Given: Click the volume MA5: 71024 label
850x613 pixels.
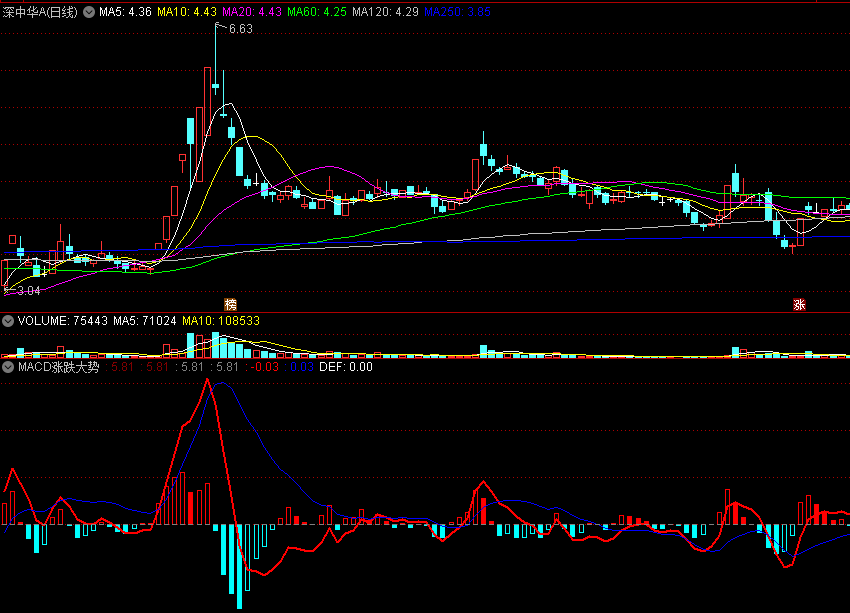Looking at the screenshot, I should coord(145,321).
